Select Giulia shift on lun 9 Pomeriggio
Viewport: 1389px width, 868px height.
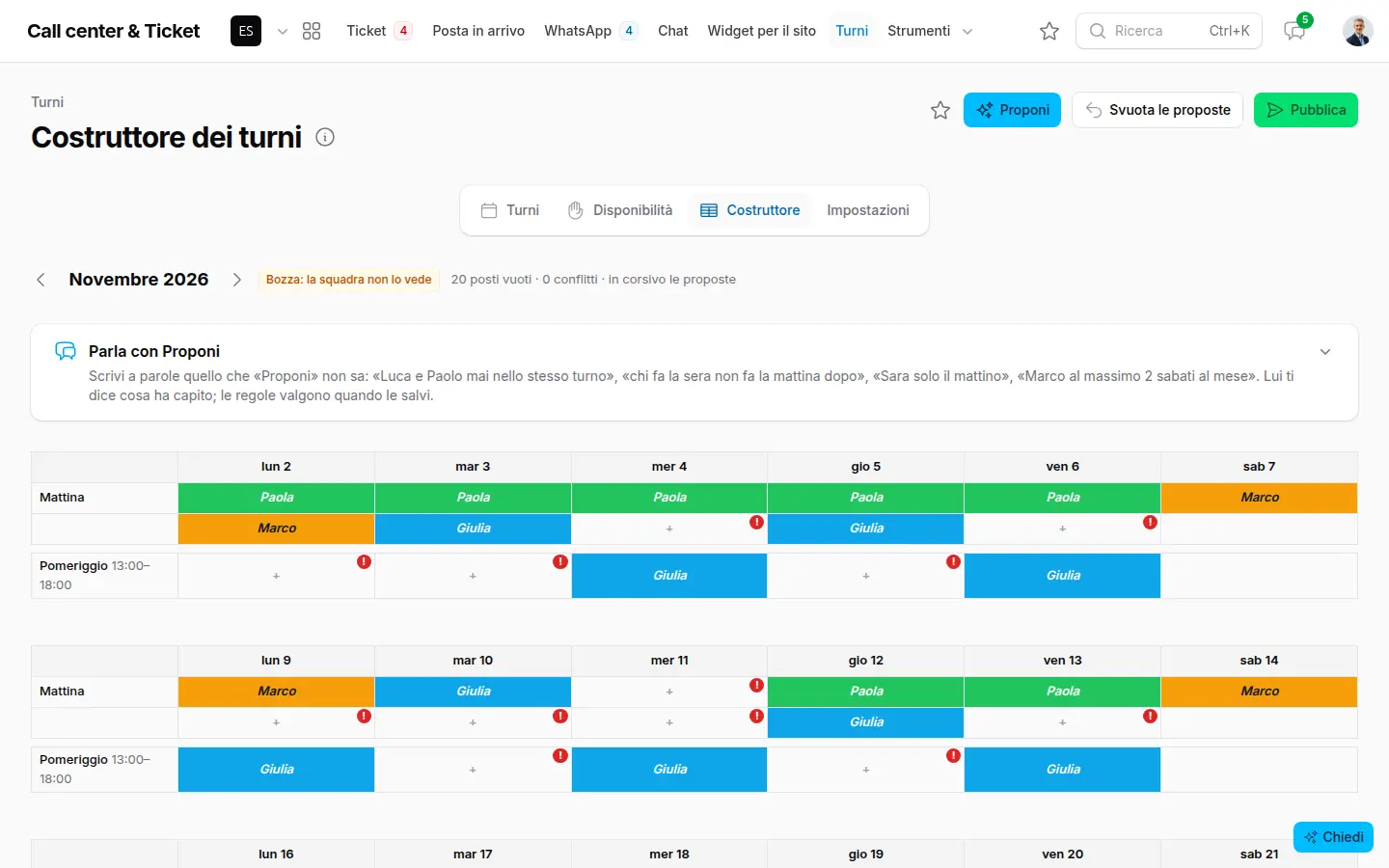(276, 770)
